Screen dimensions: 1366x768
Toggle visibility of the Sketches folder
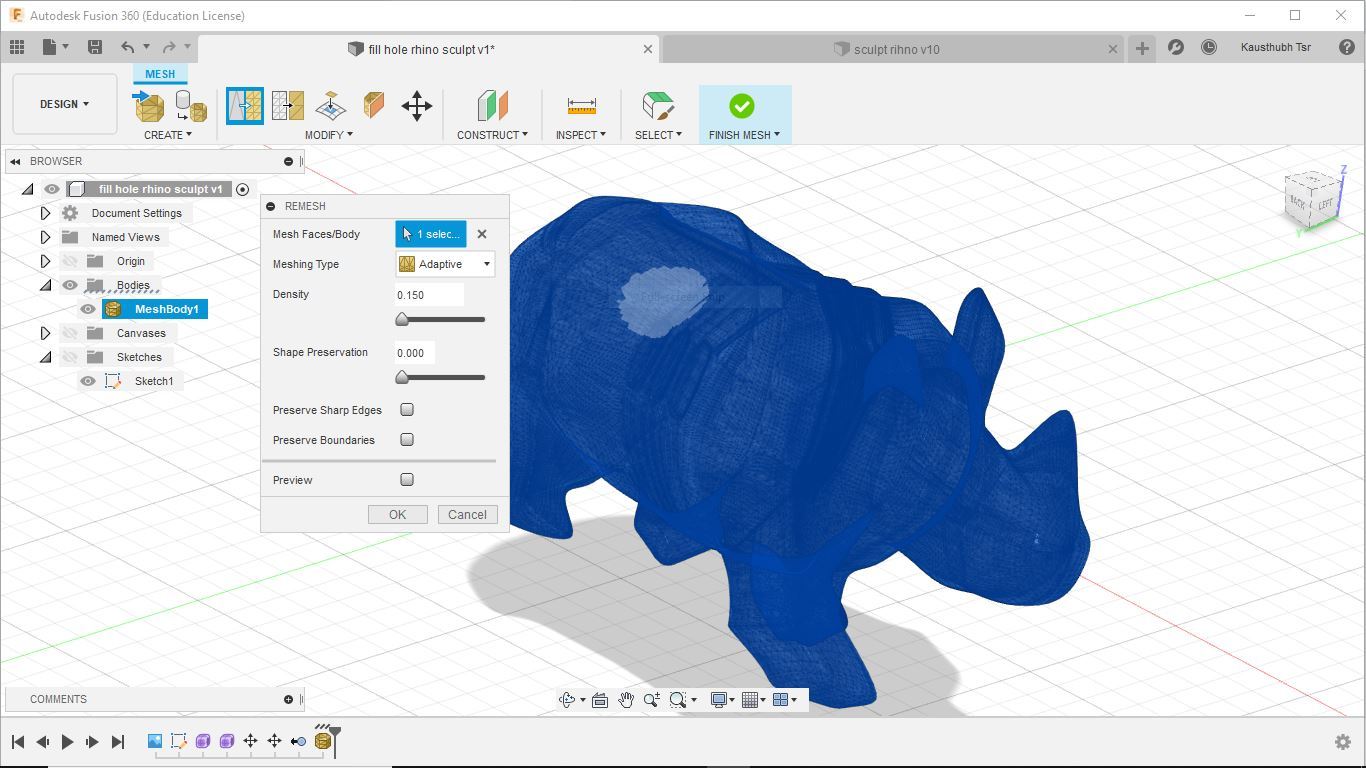pos(70,357)
